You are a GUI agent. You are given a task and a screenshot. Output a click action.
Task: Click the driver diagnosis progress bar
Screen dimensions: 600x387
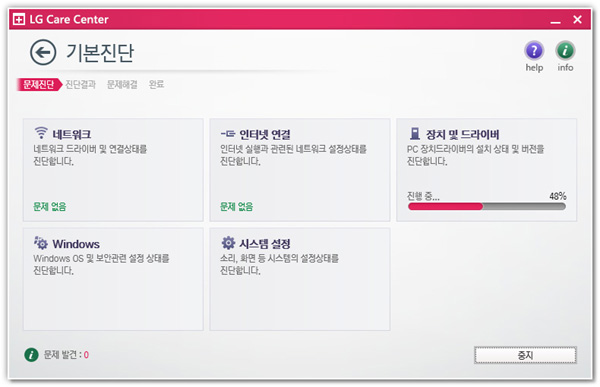pos(487,207)
